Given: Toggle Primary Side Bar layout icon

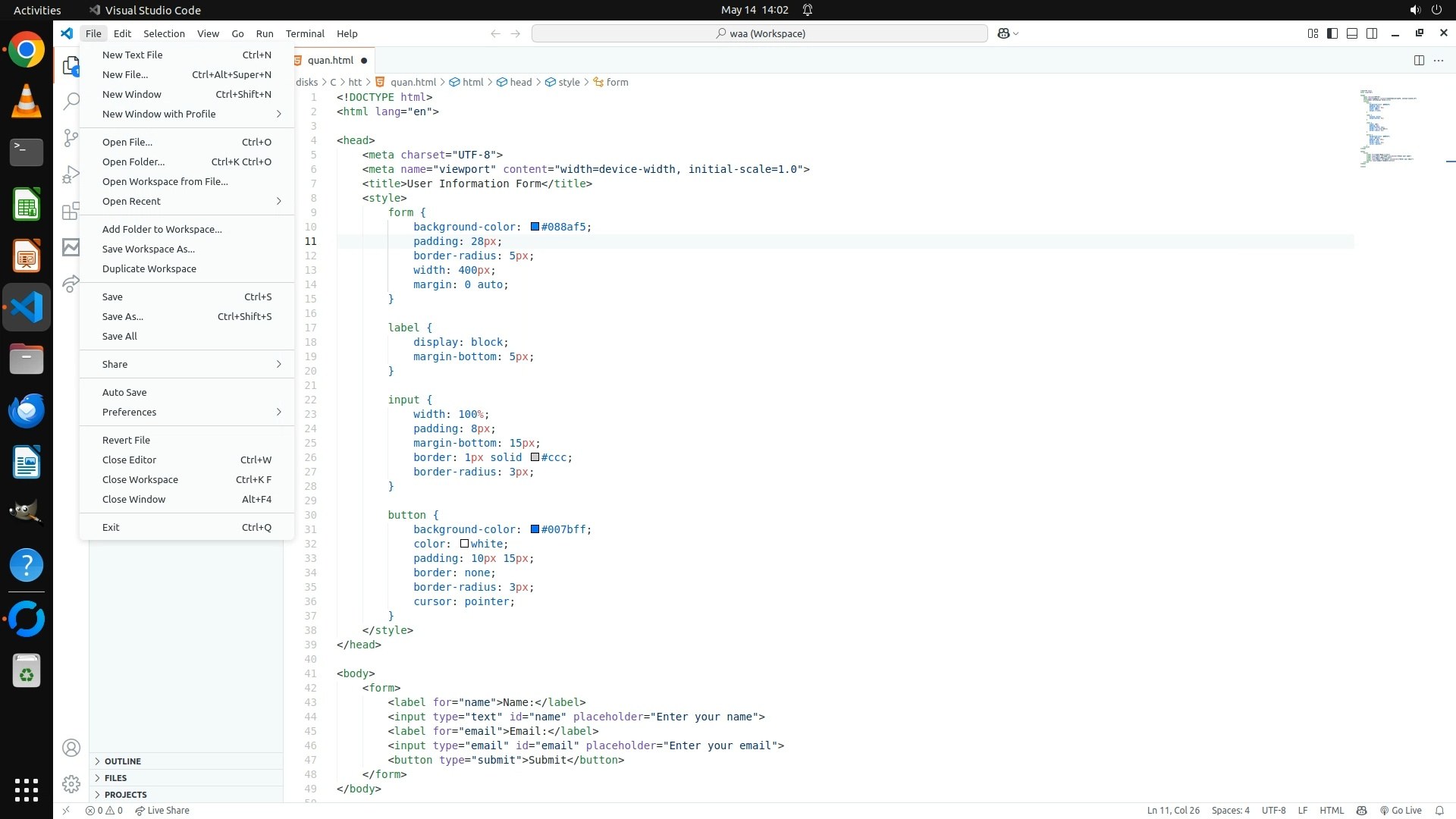Looking at the screenshot, I should [1332, 33].
